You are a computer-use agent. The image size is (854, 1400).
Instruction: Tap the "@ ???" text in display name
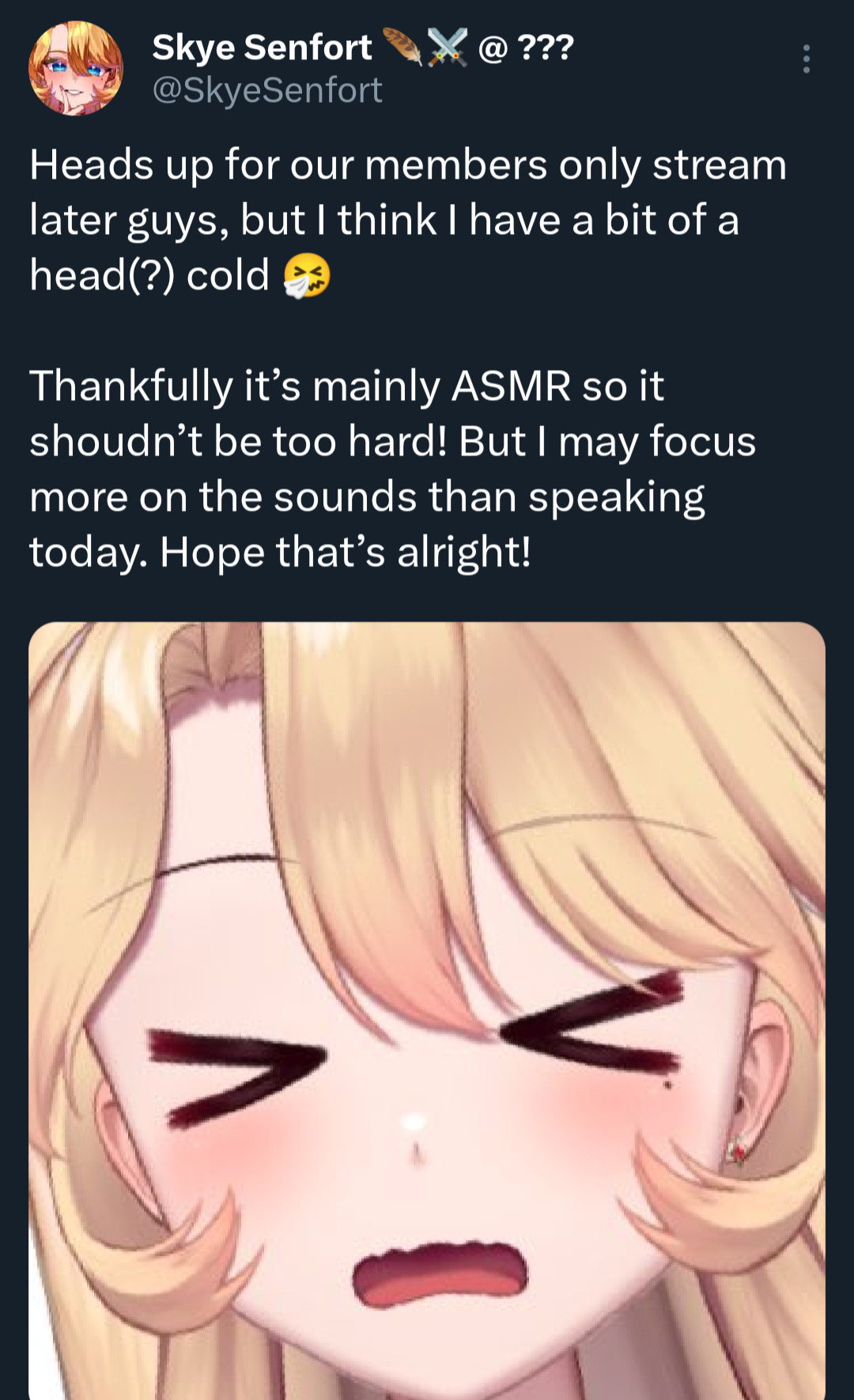pyautogui.click(x=526, y=47)
